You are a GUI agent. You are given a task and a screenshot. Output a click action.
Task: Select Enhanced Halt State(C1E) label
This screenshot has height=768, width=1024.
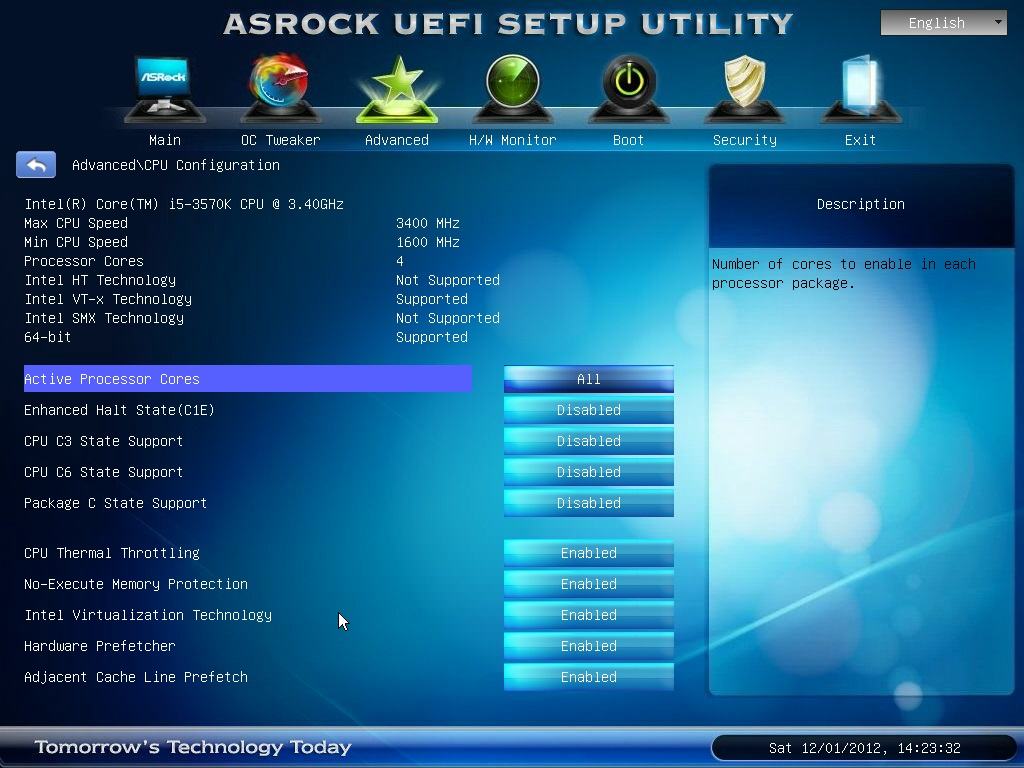point(119,410)
